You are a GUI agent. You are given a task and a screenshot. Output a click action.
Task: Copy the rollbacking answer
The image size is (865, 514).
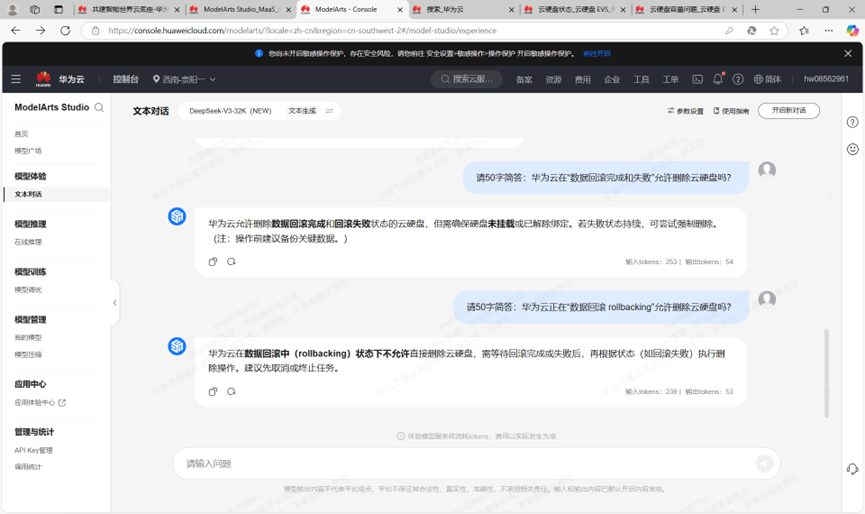coord(213,392)
